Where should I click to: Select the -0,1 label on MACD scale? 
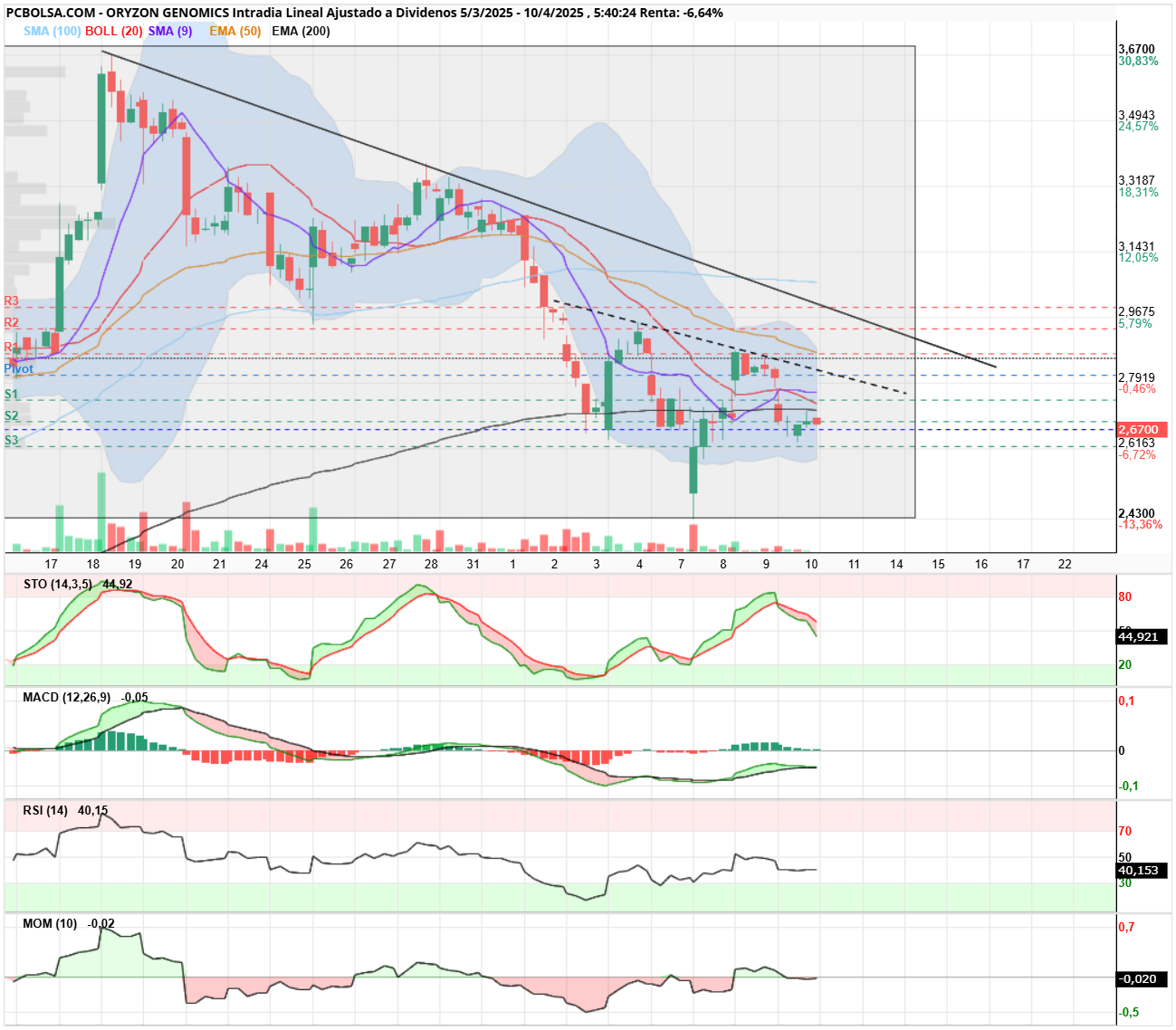click(1129, 786)
